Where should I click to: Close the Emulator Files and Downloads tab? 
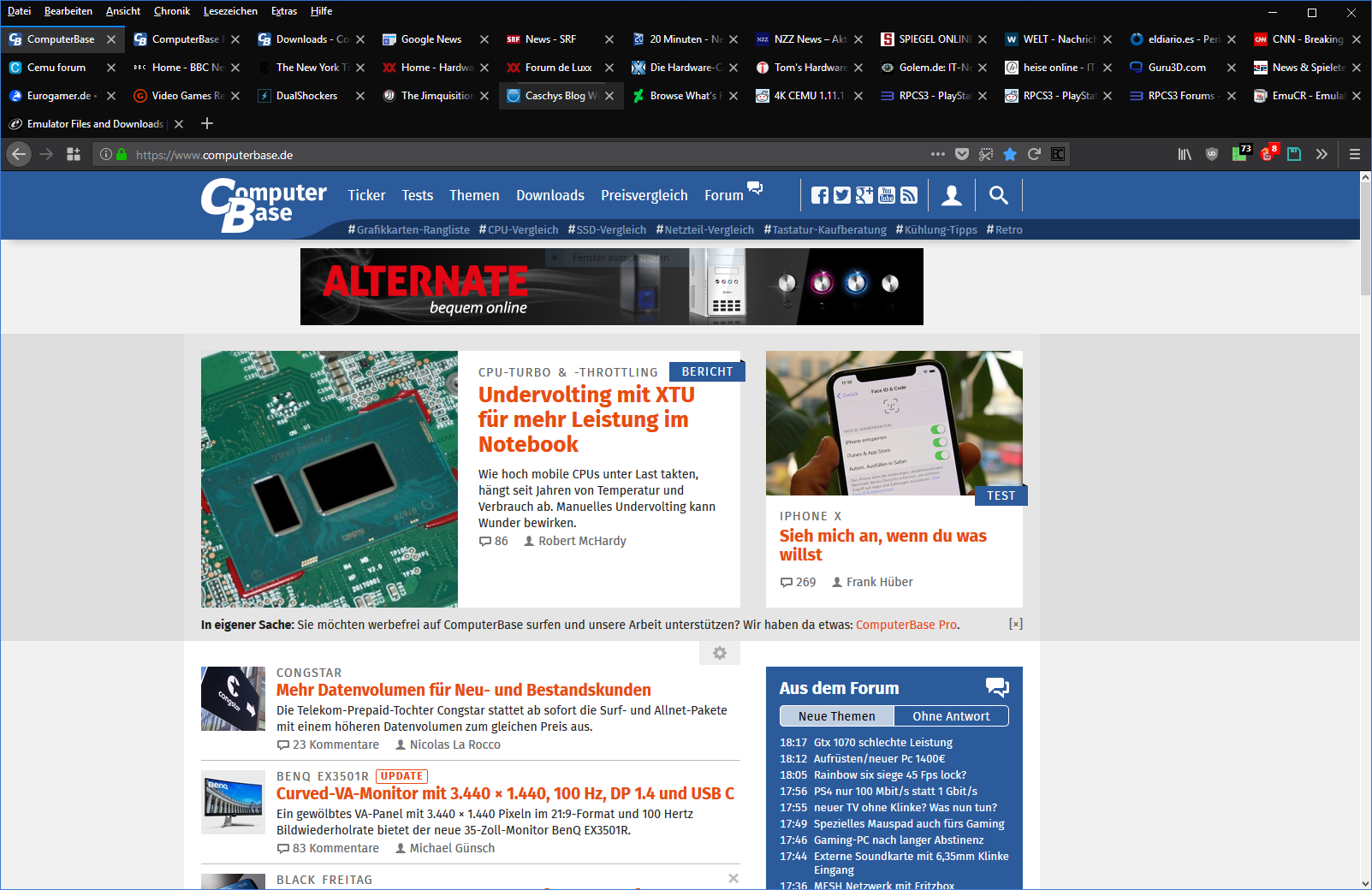click(x=179, y=124)
